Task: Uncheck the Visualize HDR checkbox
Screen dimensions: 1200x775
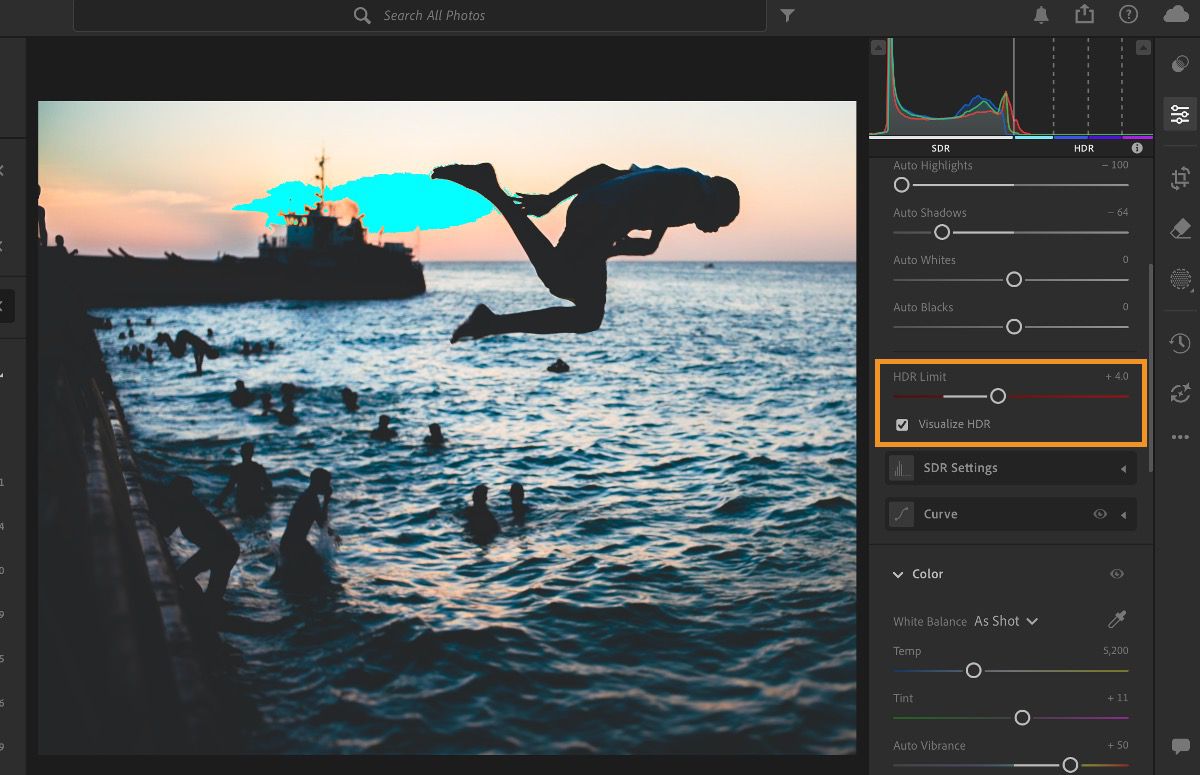Action: click(902, 424)
